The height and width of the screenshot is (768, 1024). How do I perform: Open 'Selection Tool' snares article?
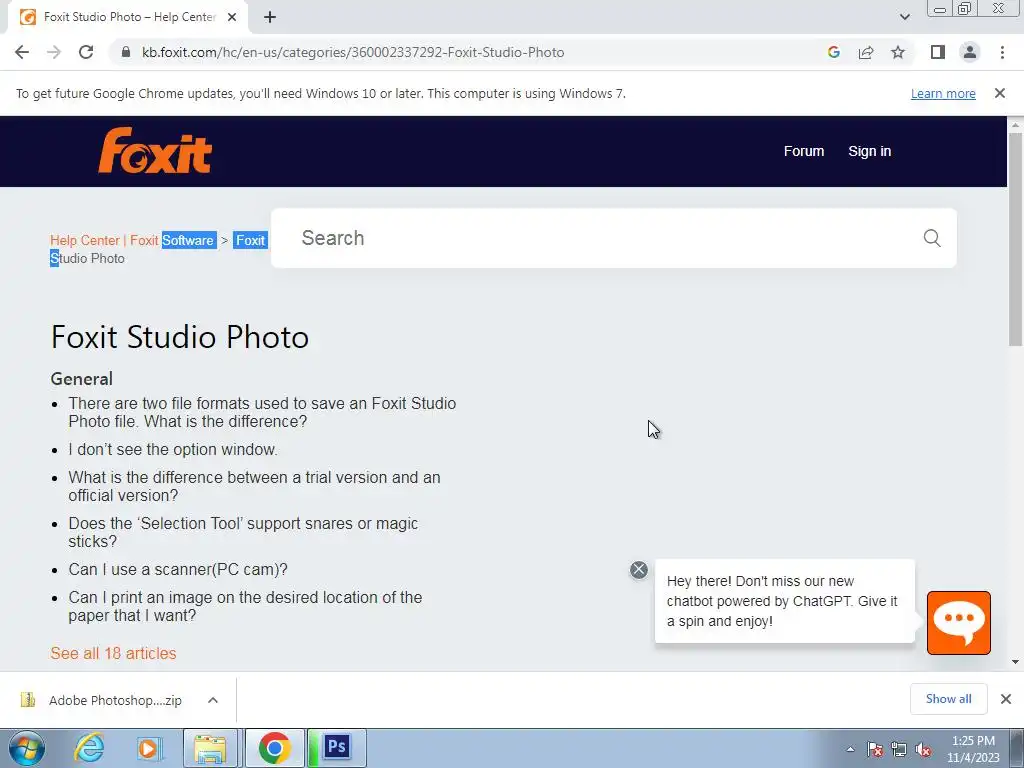[x=243, y=532]
